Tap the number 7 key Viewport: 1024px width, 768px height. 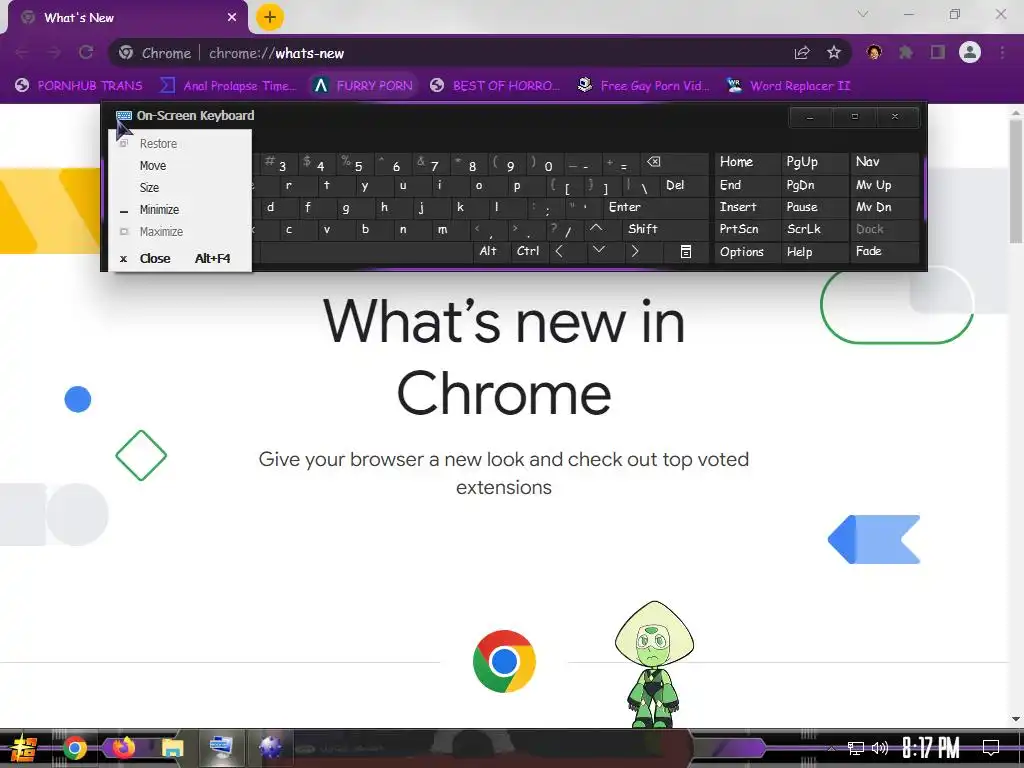pos(430,163)
